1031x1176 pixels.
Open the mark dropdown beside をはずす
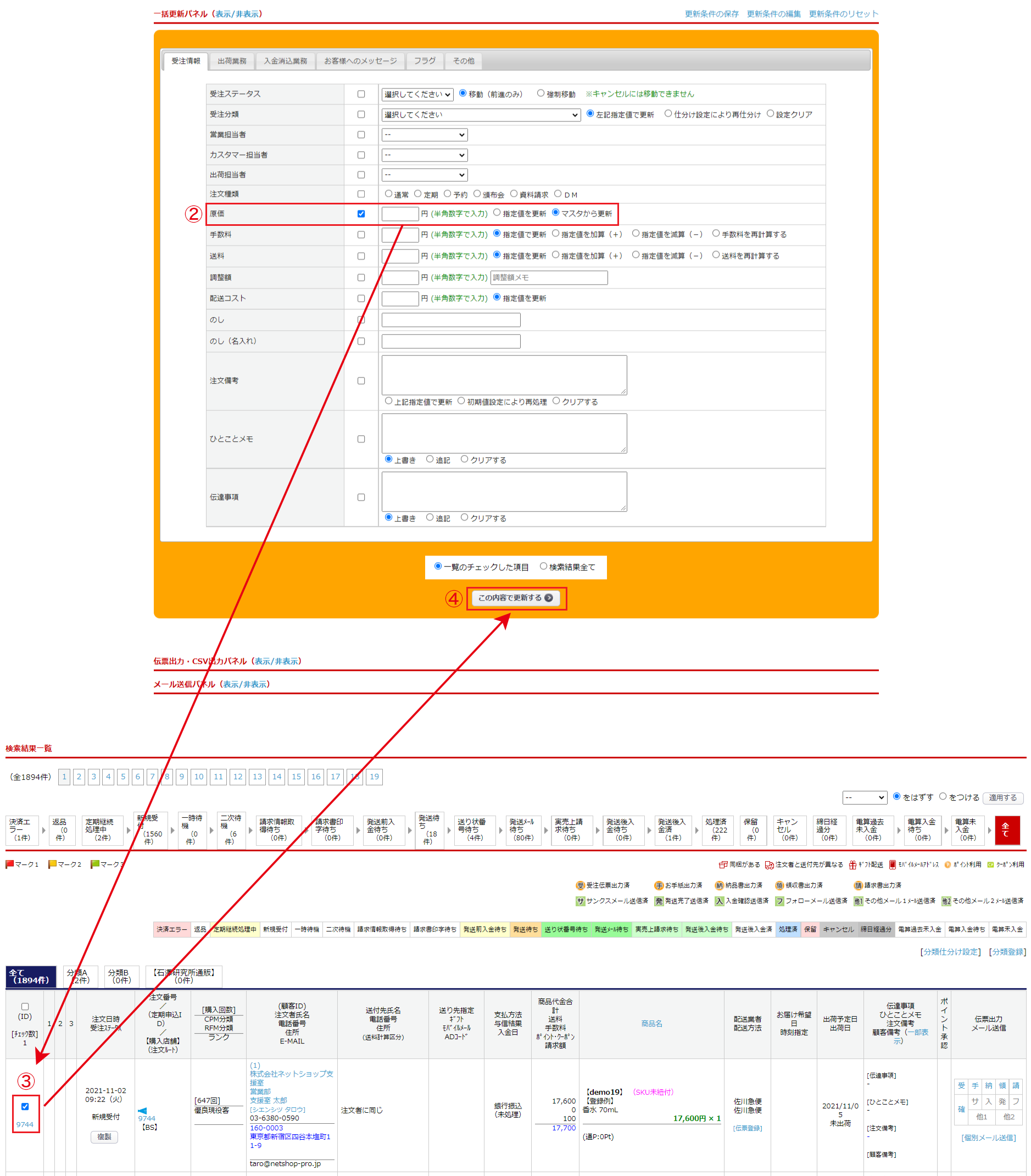(x=865, y=797)
